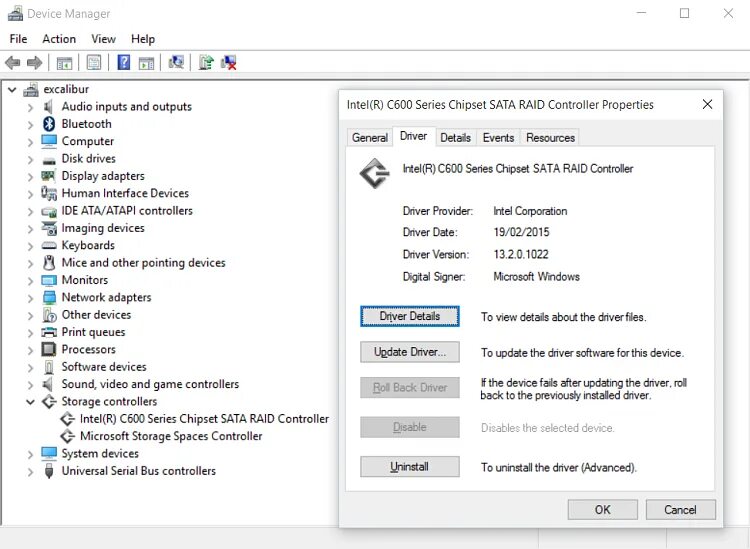Click the blue Help question-mark icon
The image size is (750, 549).
click(x=123, y=63)
